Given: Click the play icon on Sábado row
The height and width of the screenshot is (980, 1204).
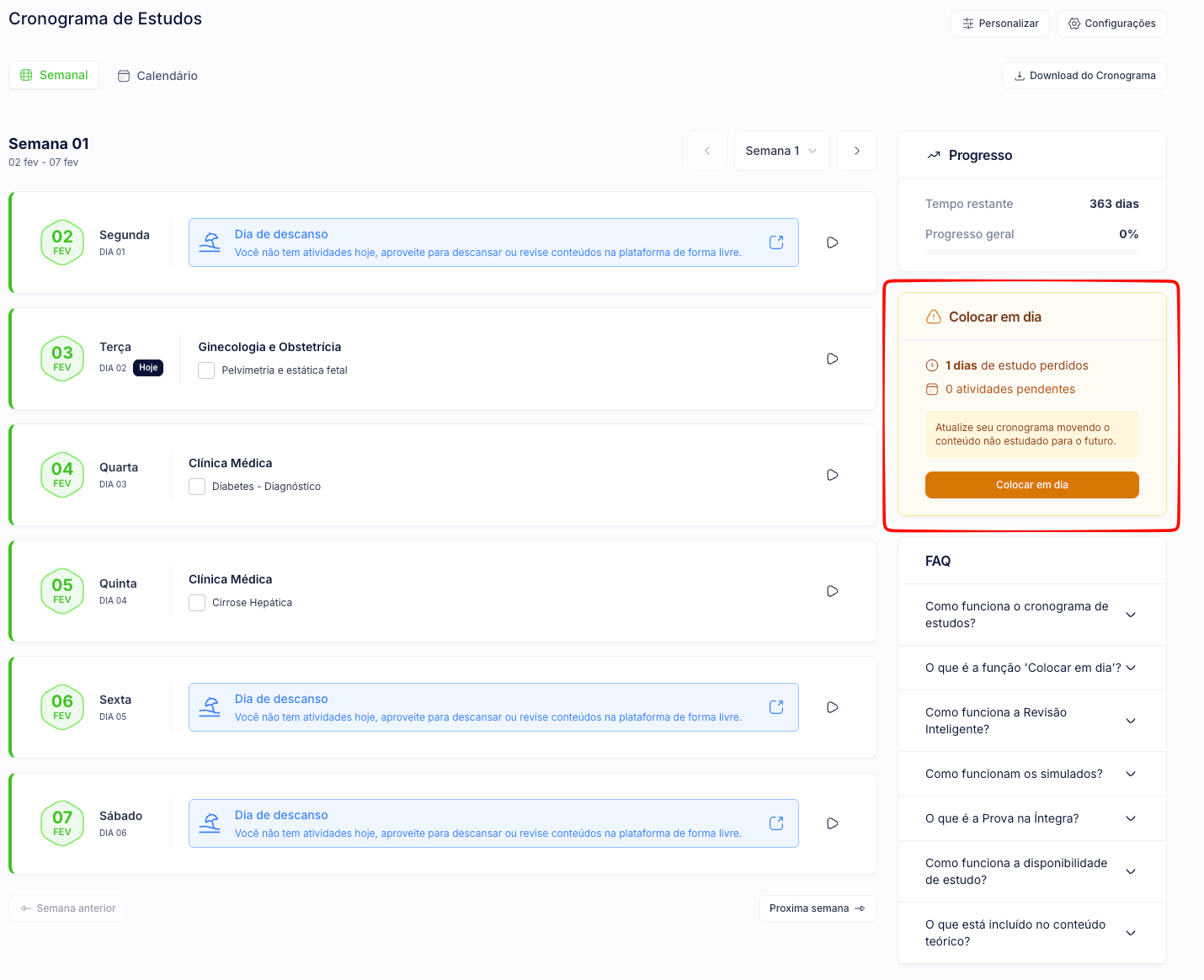Looking at the screenshot, I should pos(832,823).
